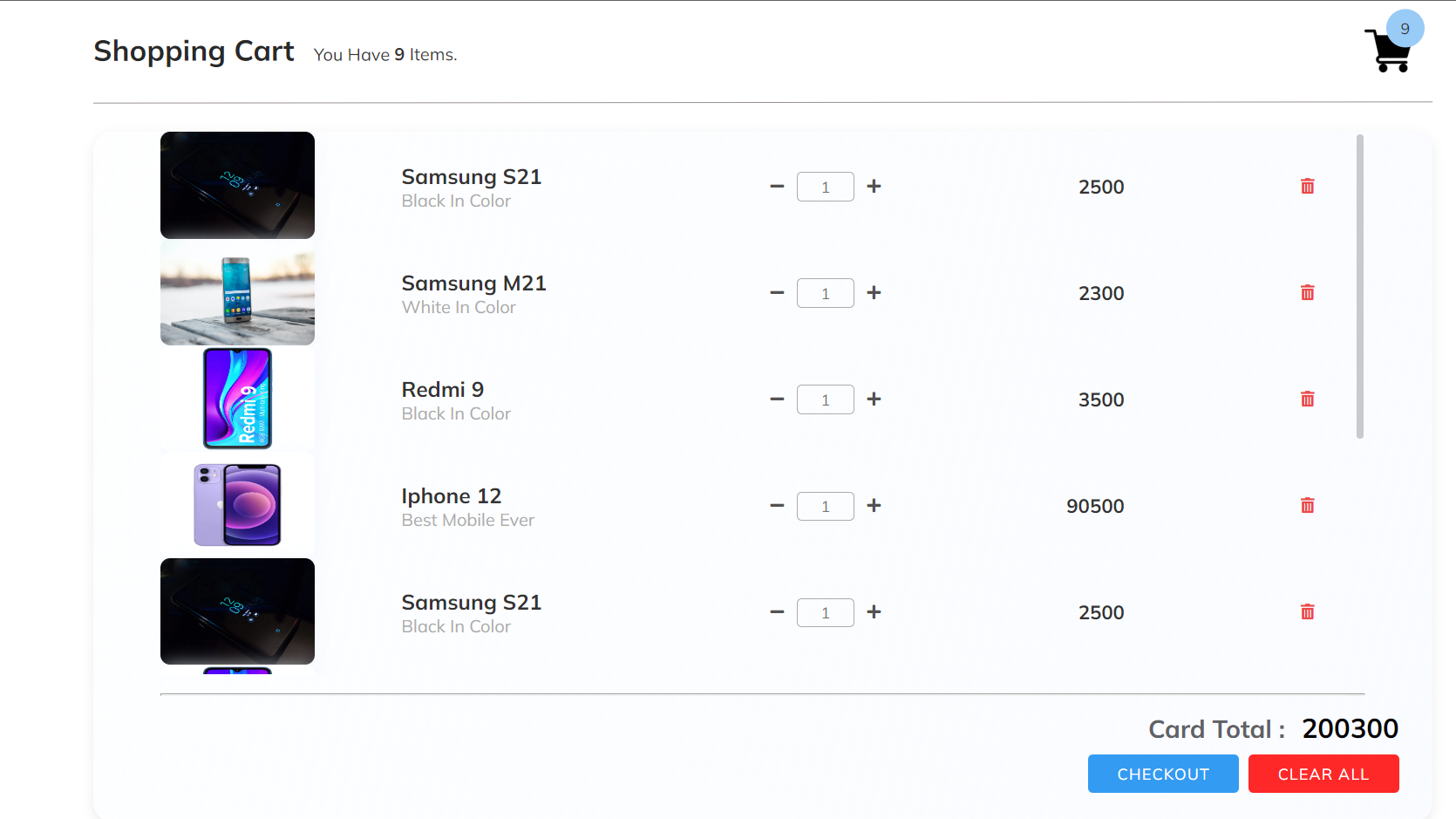Screen dimensions: 1456x819
Task: Click the Redmi 9 product image
Action: point(237,399)
